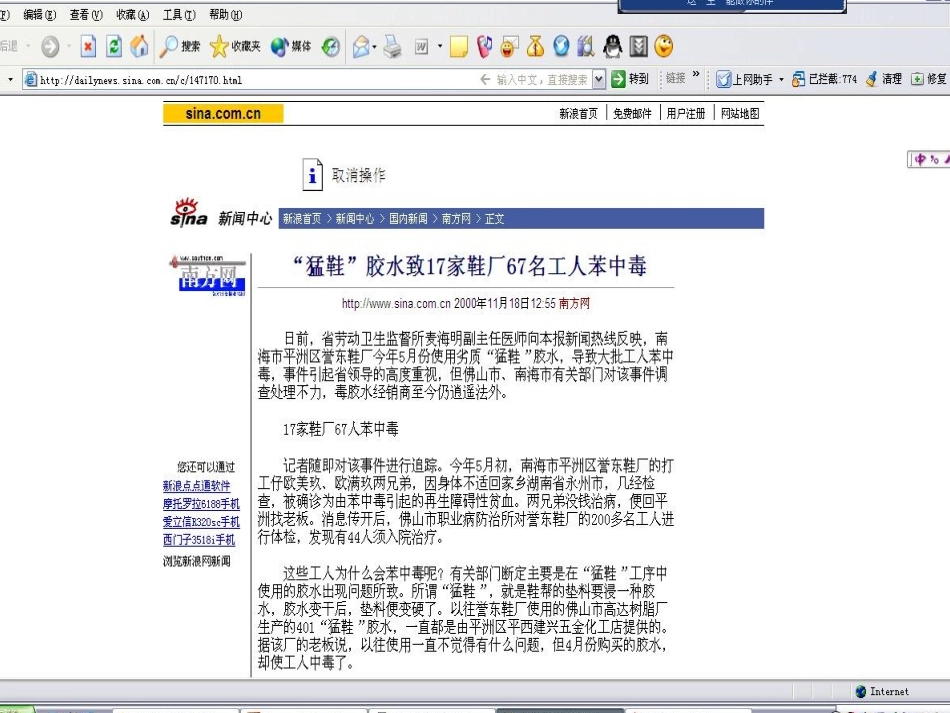Open the 新浪首页 link in top navigation
The image size is (950, 713).
pos(578,113)
